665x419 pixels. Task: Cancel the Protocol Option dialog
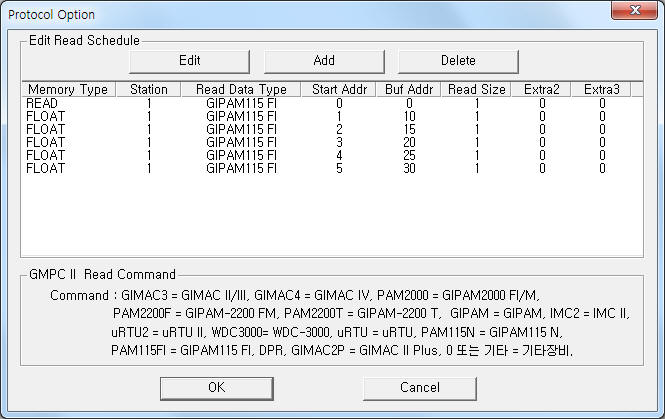pyautogui.click(x=420, y=388)
